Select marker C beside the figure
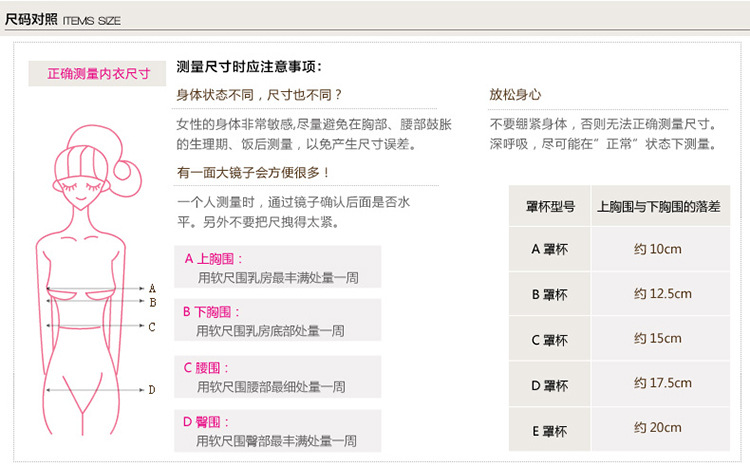 (152, 326)
